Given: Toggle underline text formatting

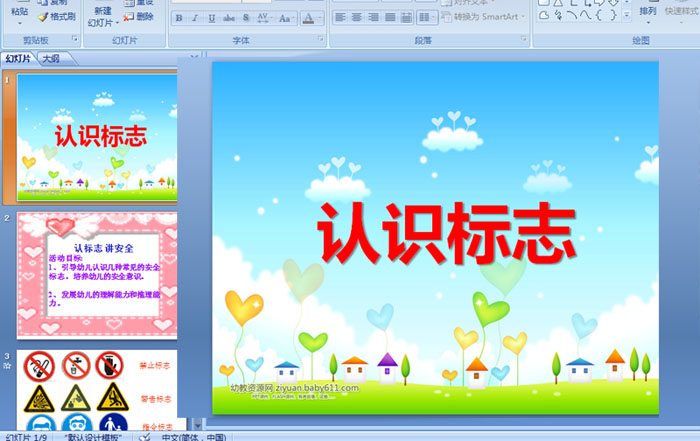Looking at the screenshot, I should pyautogui.click(x=213, y=18).
